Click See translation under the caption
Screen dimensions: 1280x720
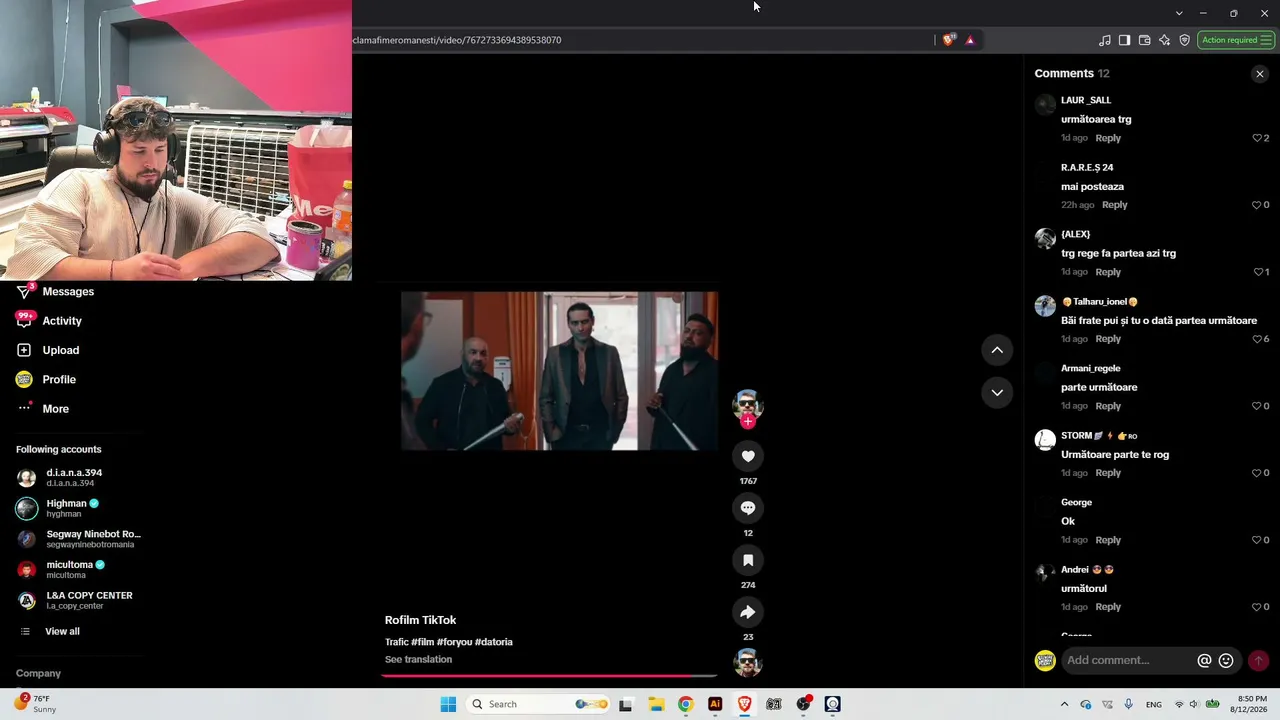point(418,660)
